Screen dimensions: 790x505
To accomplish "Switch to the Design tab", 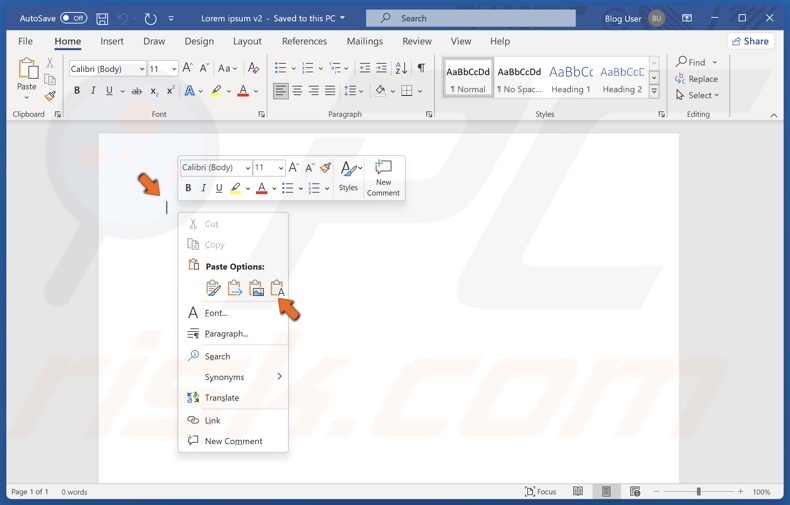I will click(x=199, y=41).
